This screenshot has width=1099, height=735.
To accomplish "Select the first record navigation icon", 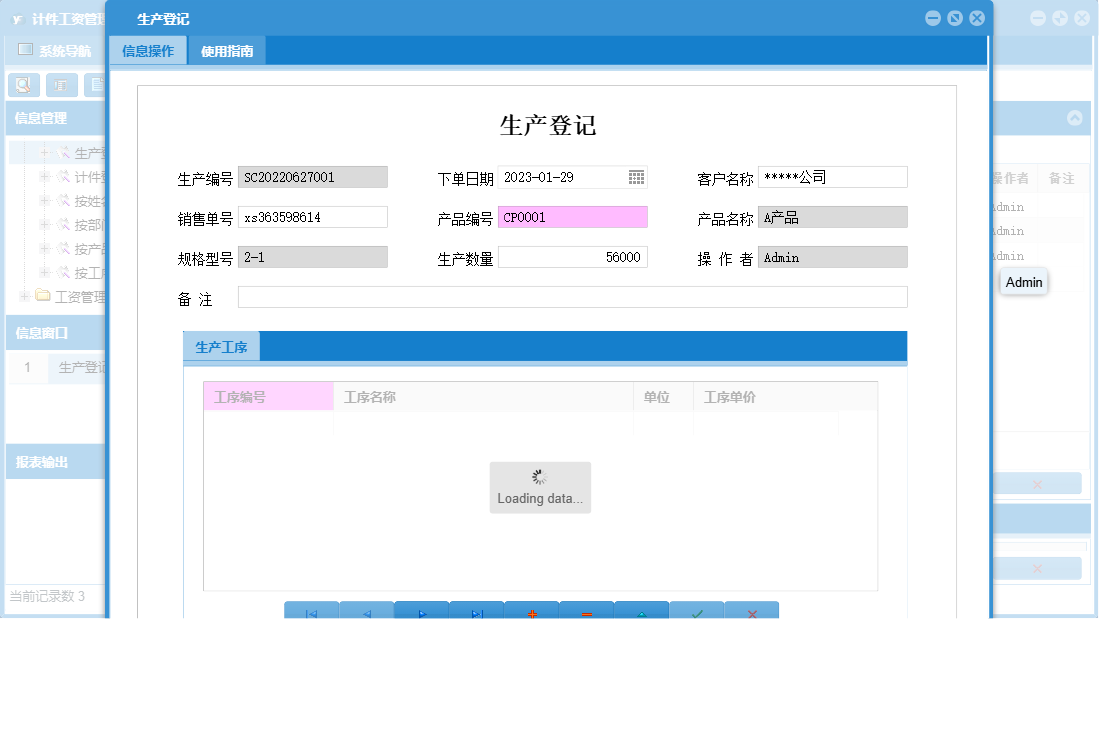I will click(x=311, y=612).
